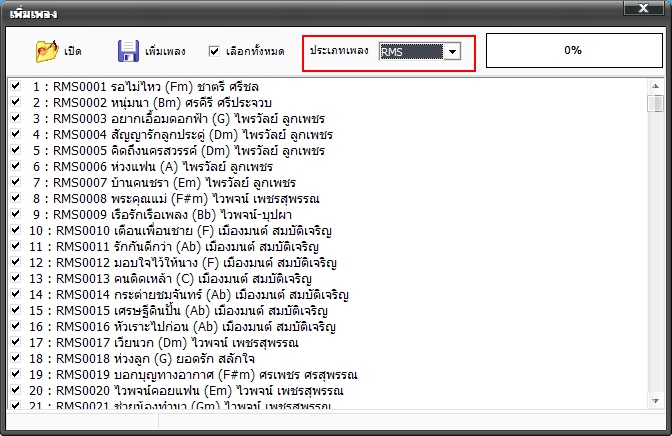Toggle checkbox for song 20 RMS0020

(15, 390)
